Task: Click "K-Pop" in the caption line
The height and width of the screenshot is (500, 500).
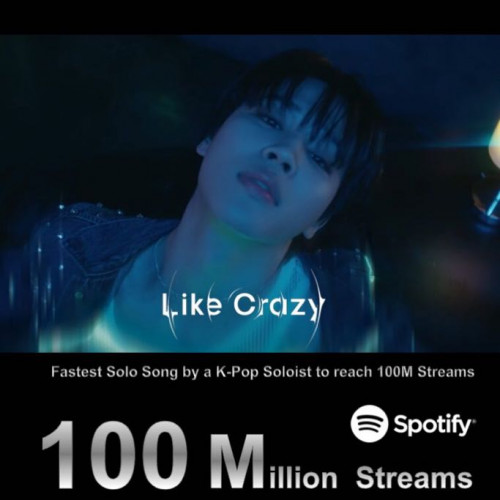Action: (237, 372)
